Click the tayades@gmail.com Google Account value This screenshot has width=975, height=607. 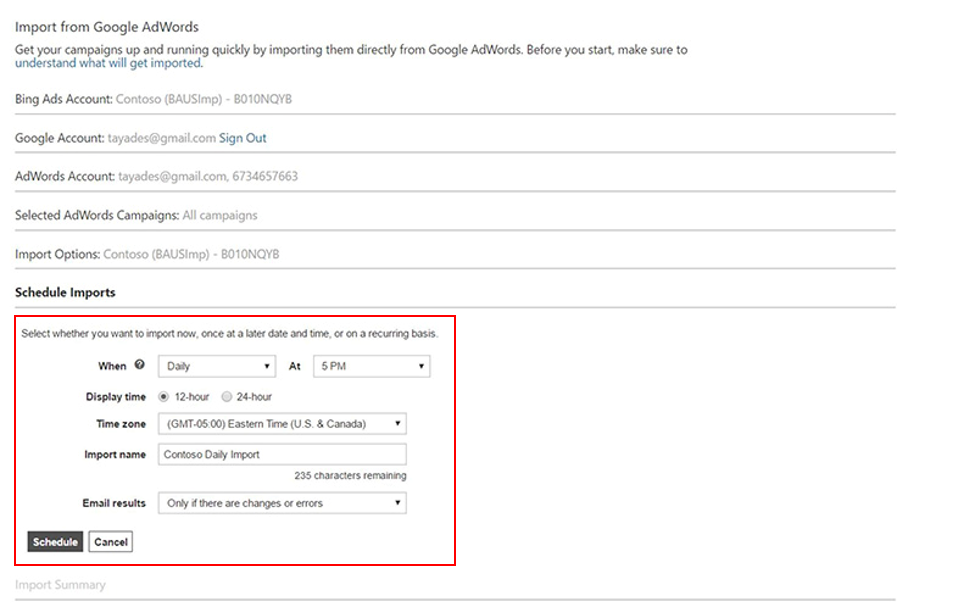tap(162, 138)
